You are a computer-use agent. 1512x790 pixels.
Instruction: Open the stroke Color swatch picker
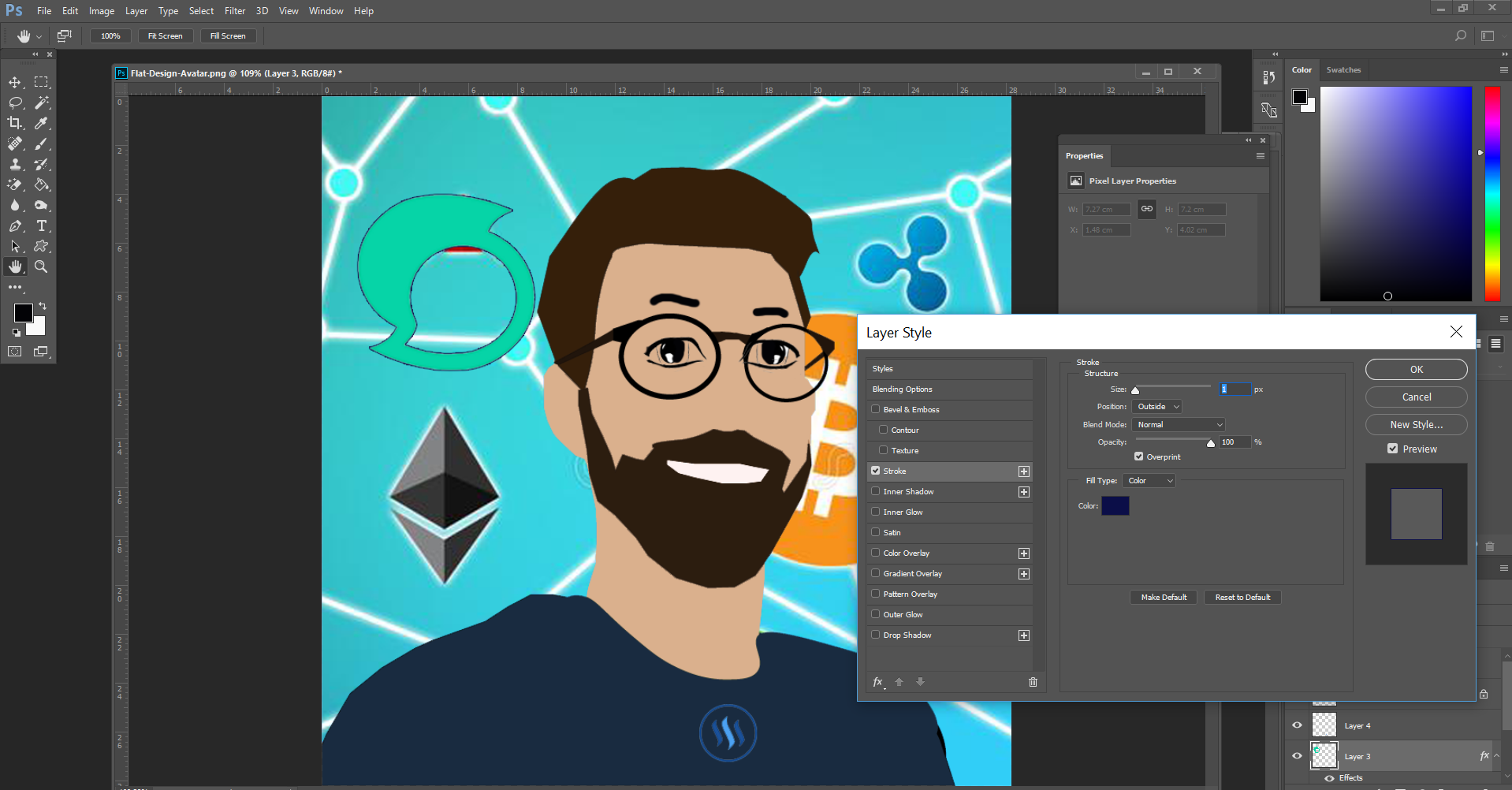1115,505
